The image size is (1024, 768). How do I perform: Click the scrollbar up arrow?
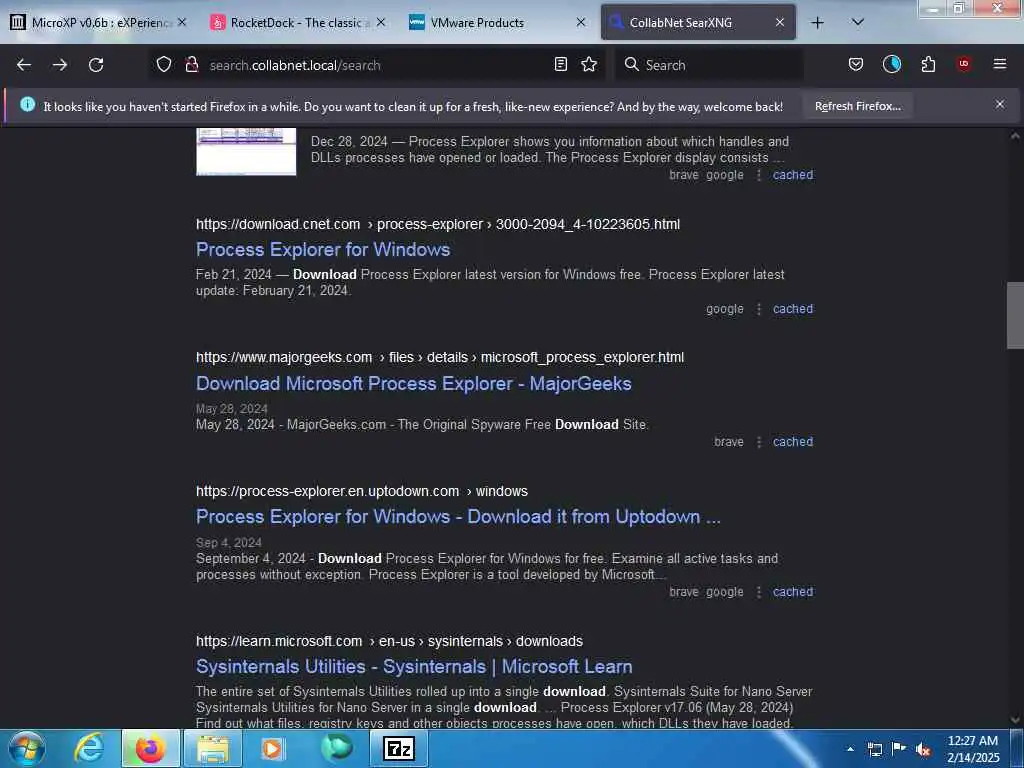[x=1014, y=136]
